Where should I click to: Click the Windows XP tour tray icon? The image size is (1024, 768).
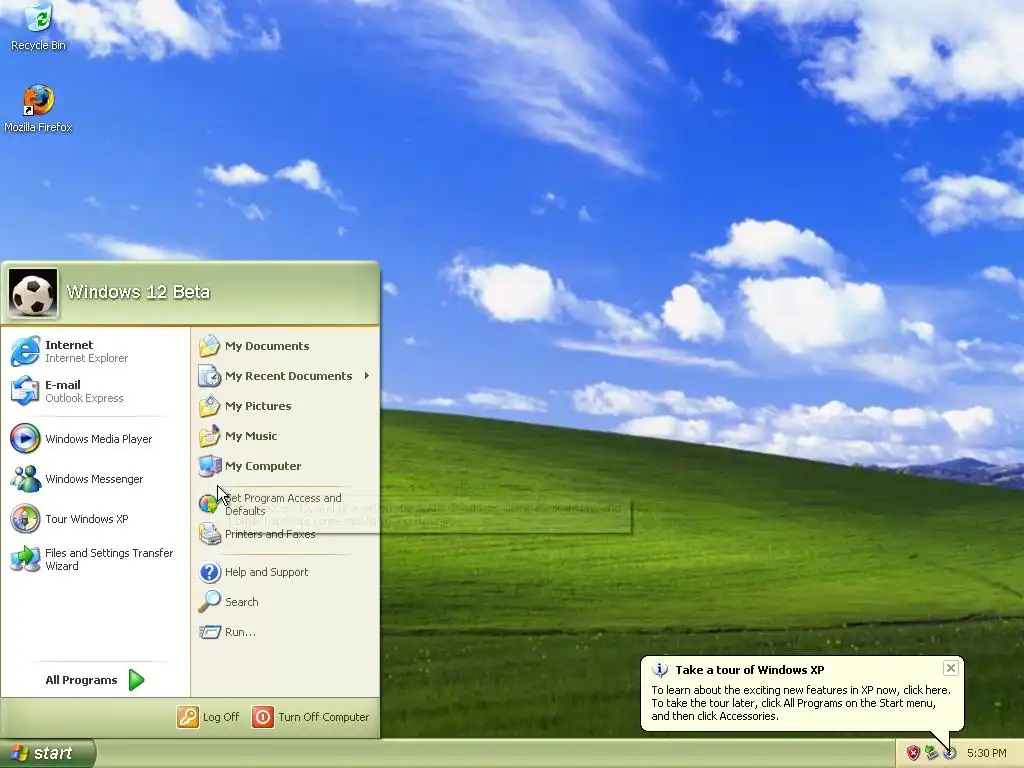[x=950, y=753]
